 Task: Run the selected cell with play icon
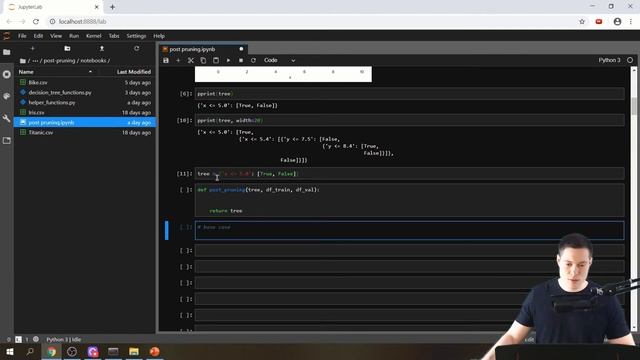[x=228, y=60]
